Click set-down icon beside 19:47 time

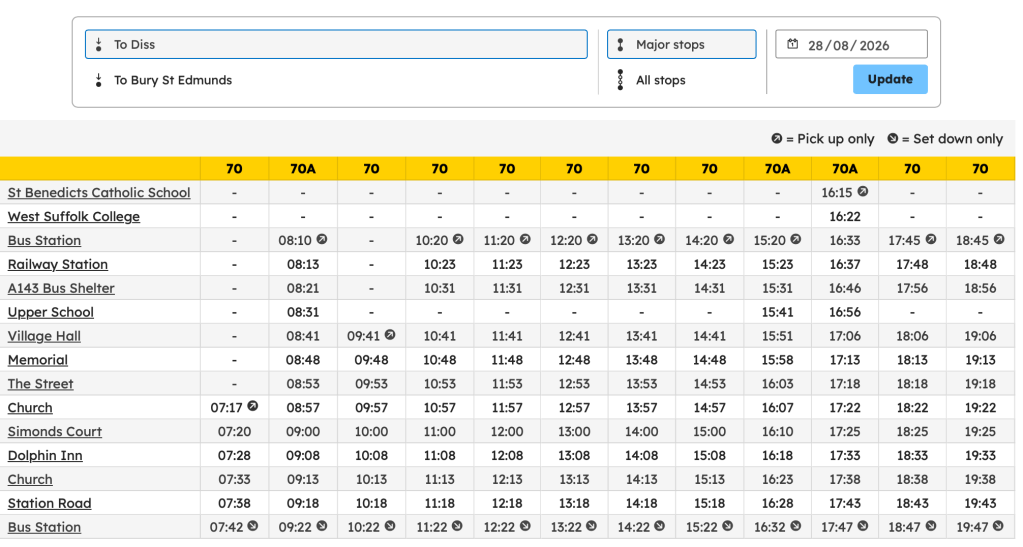coord(998,525)
